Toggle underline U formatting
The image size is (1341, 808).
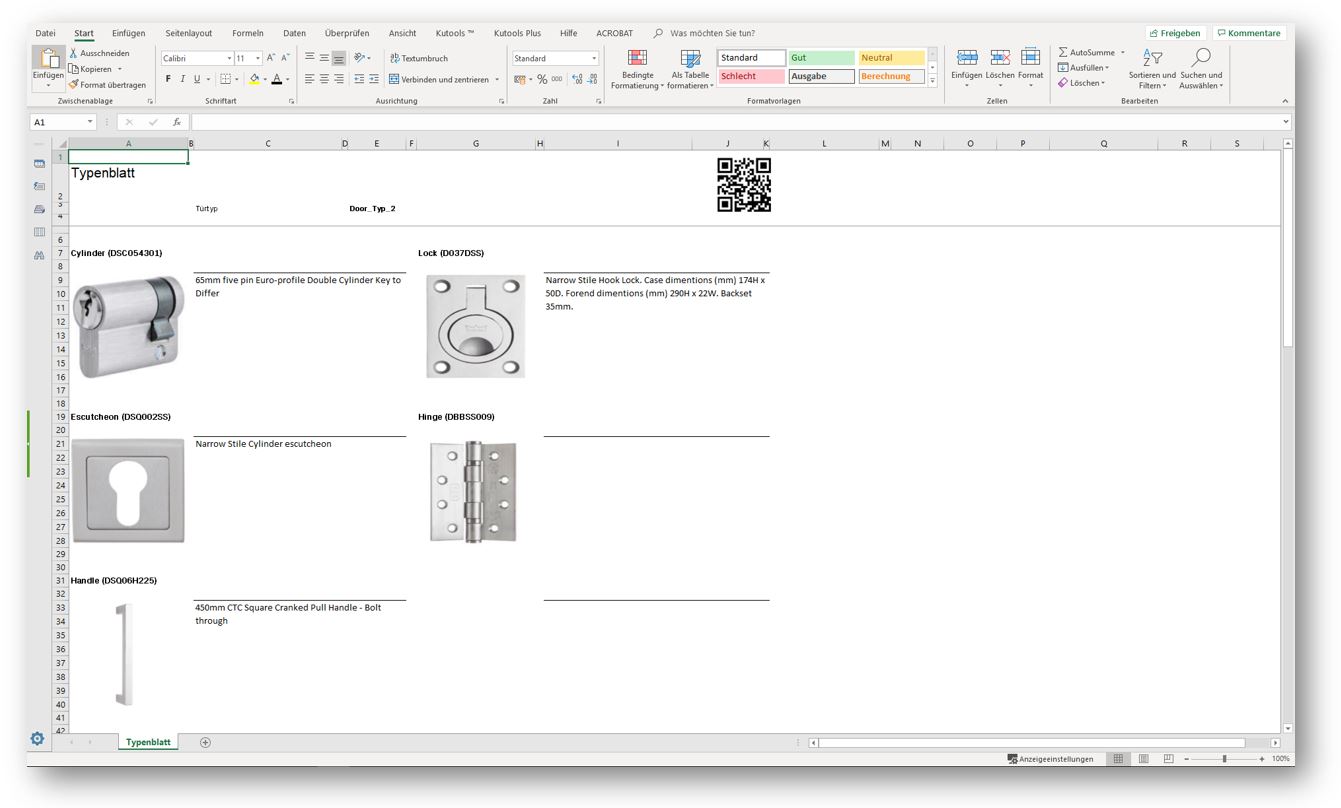196,79
